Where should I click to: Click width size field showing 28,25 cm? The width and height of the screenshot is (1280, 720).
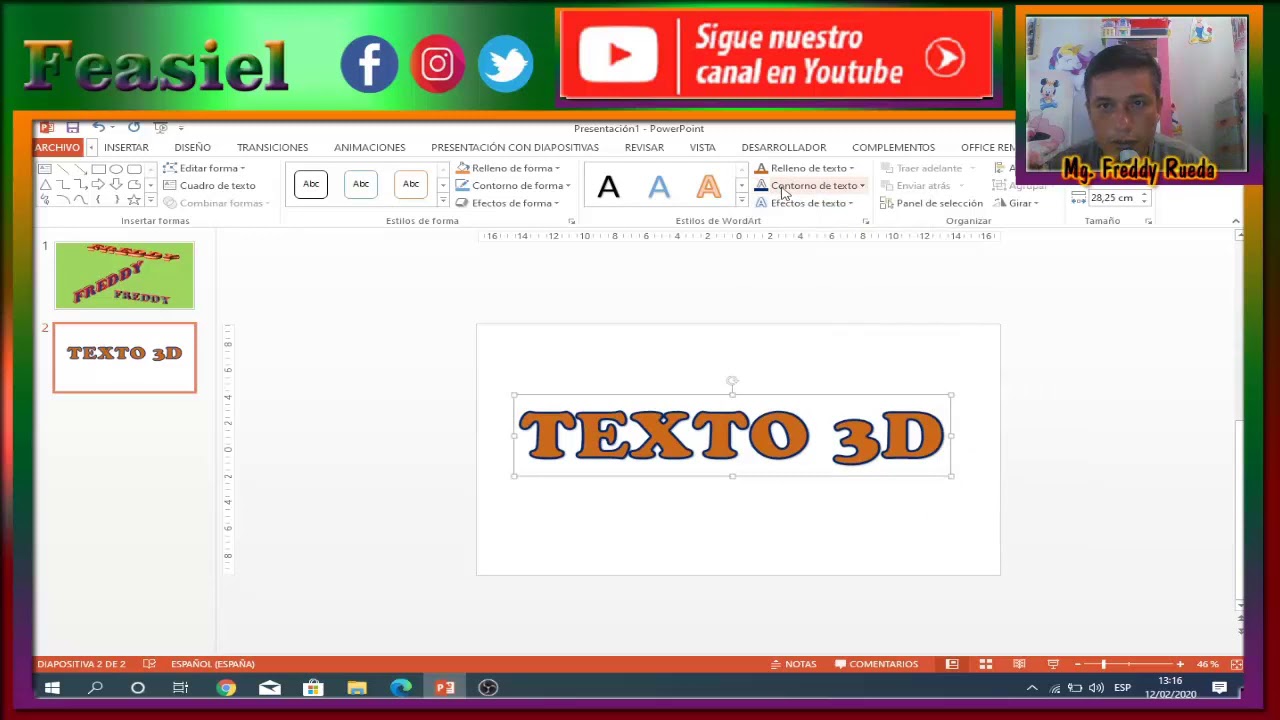[x=1113, y=198]
